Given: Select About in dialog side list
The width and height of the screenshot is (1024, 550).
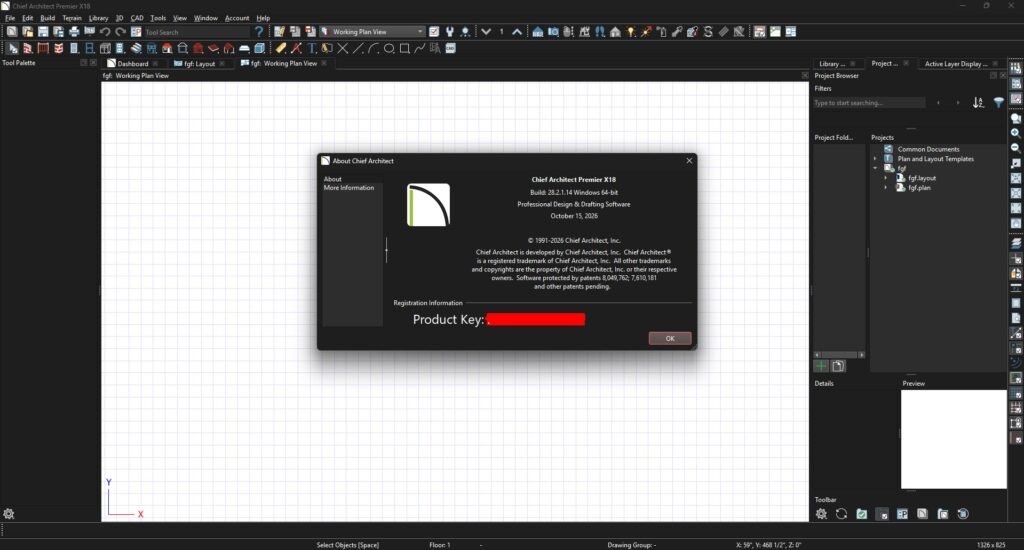Looking at the screenshot, I should tap(332, 179).
